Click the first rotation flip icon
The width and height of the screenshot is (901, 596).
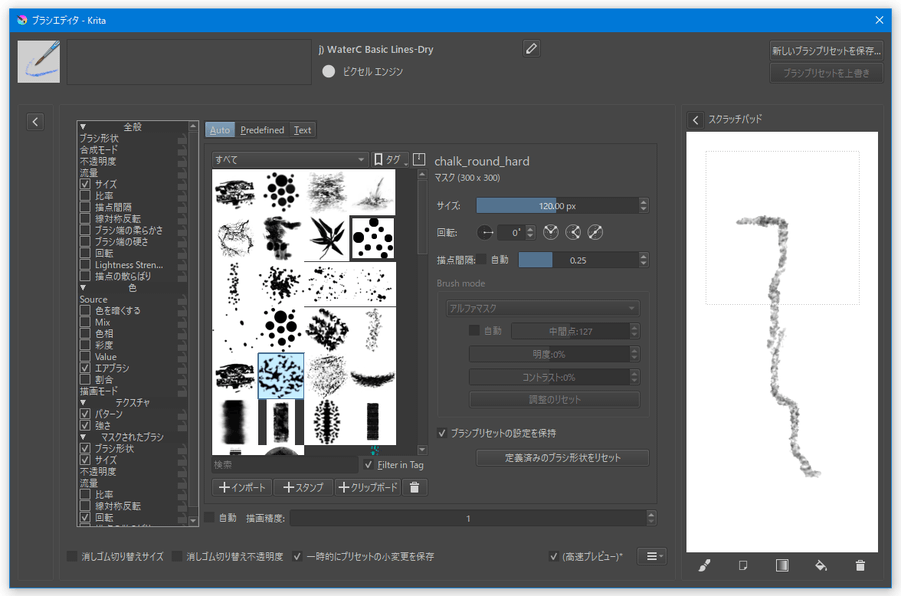point(550,232)
